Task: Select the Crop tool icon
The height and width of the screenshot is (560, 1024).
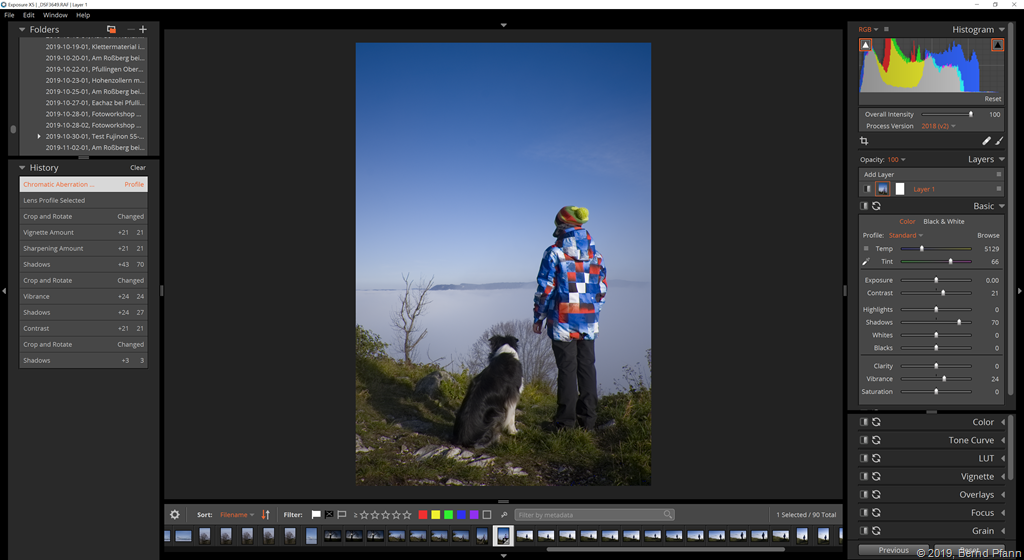Action: click(x=864, y=141)
